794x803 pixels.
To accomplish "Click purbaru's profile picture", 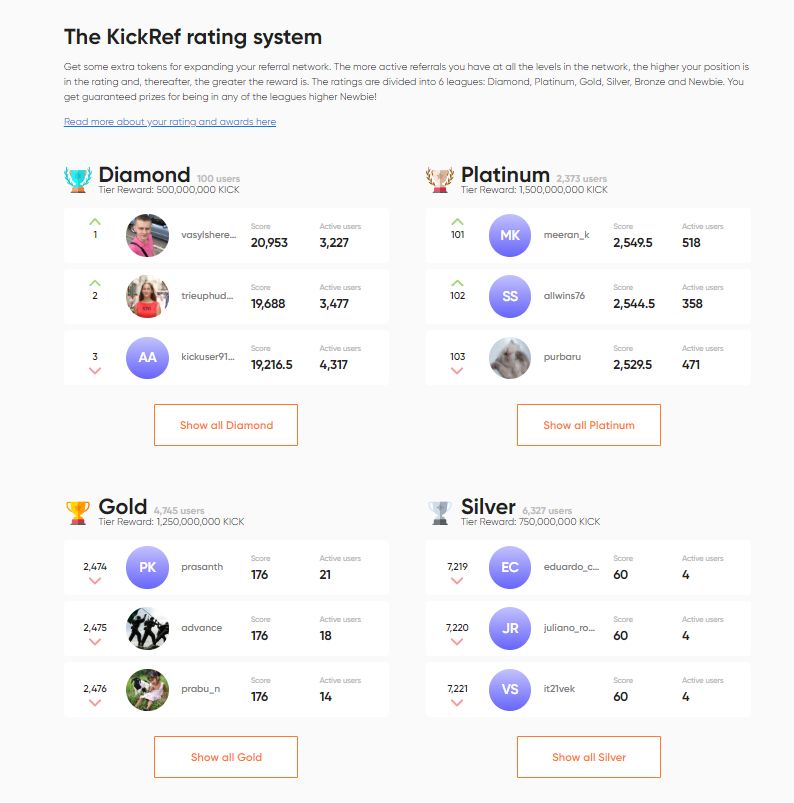I will click(510, 357).
